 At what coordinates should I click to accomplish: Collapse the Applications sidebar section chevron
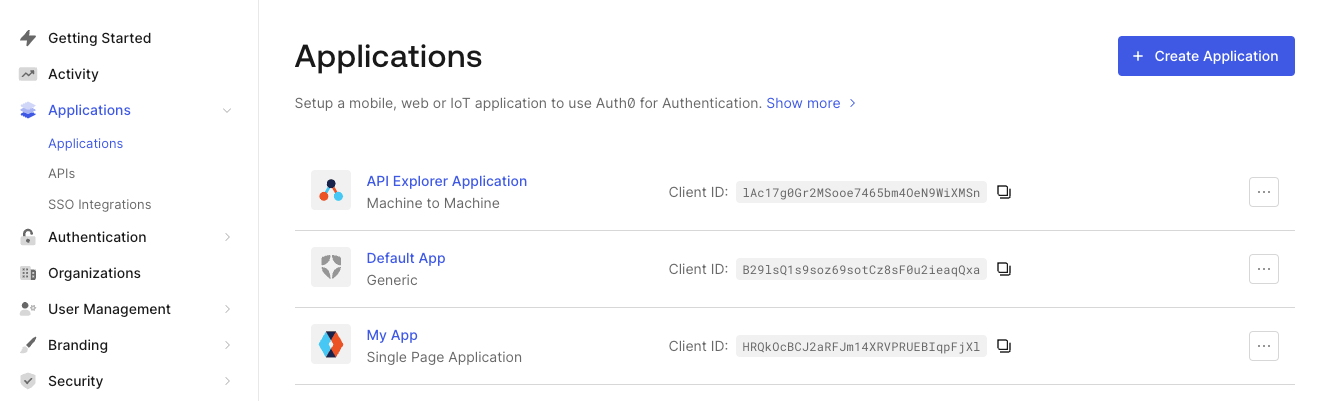point(227,110)
